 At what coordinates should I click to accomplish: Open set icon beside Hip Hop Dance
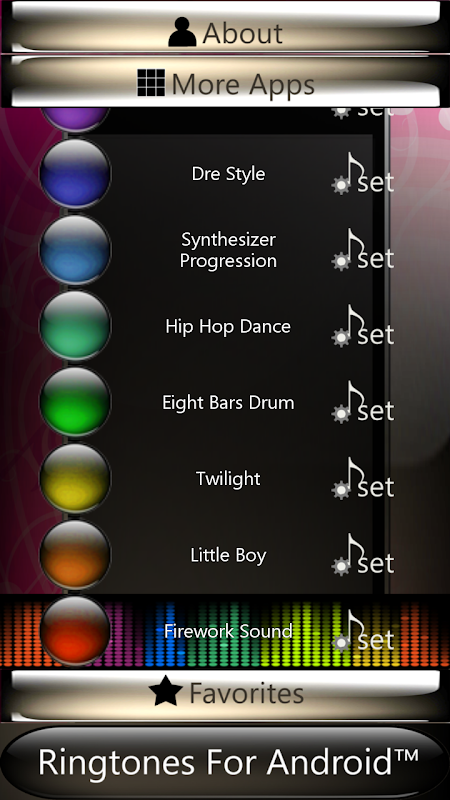[363, 326]
